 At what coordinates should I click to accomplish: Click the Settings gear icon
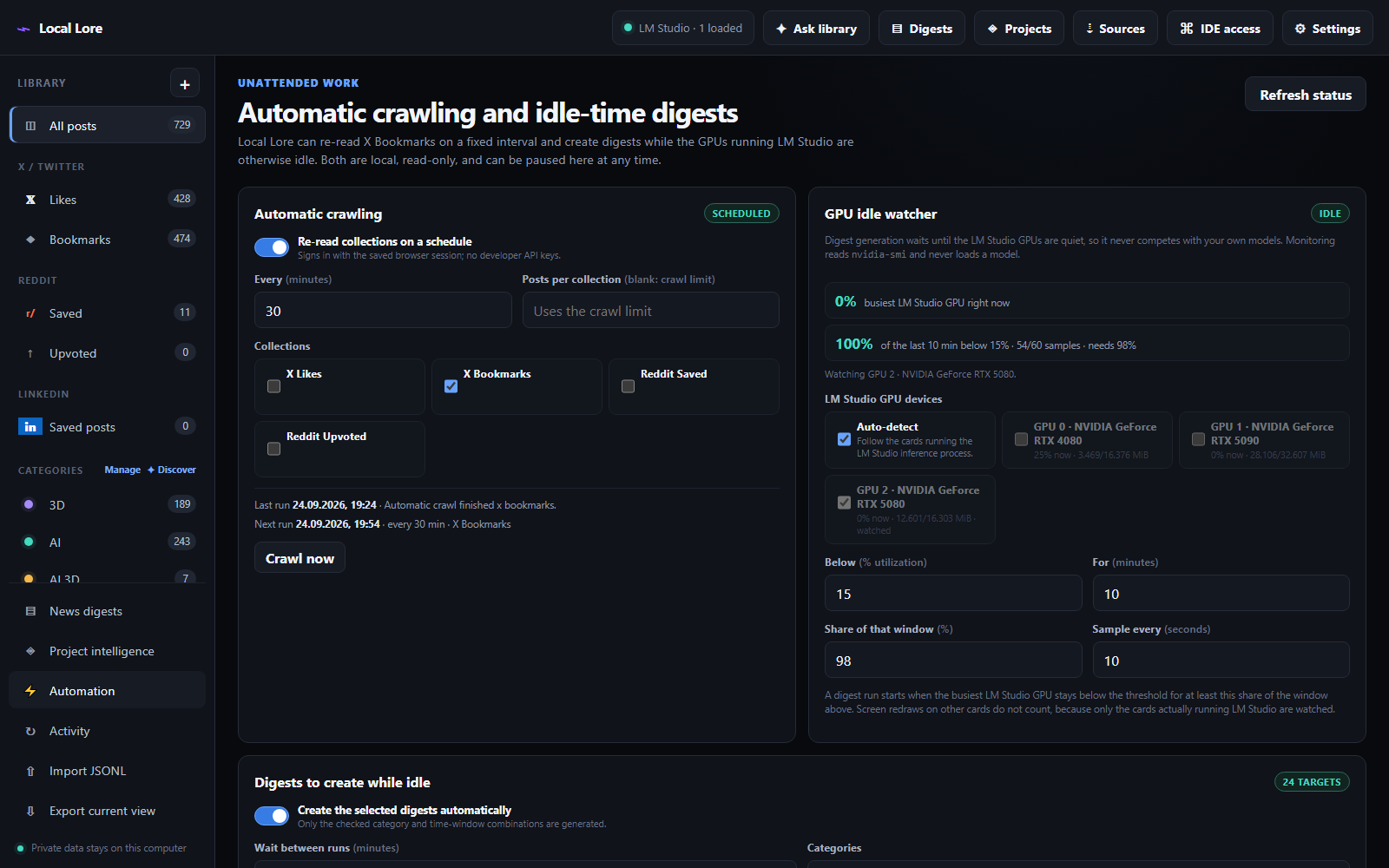coord(1300,29)
